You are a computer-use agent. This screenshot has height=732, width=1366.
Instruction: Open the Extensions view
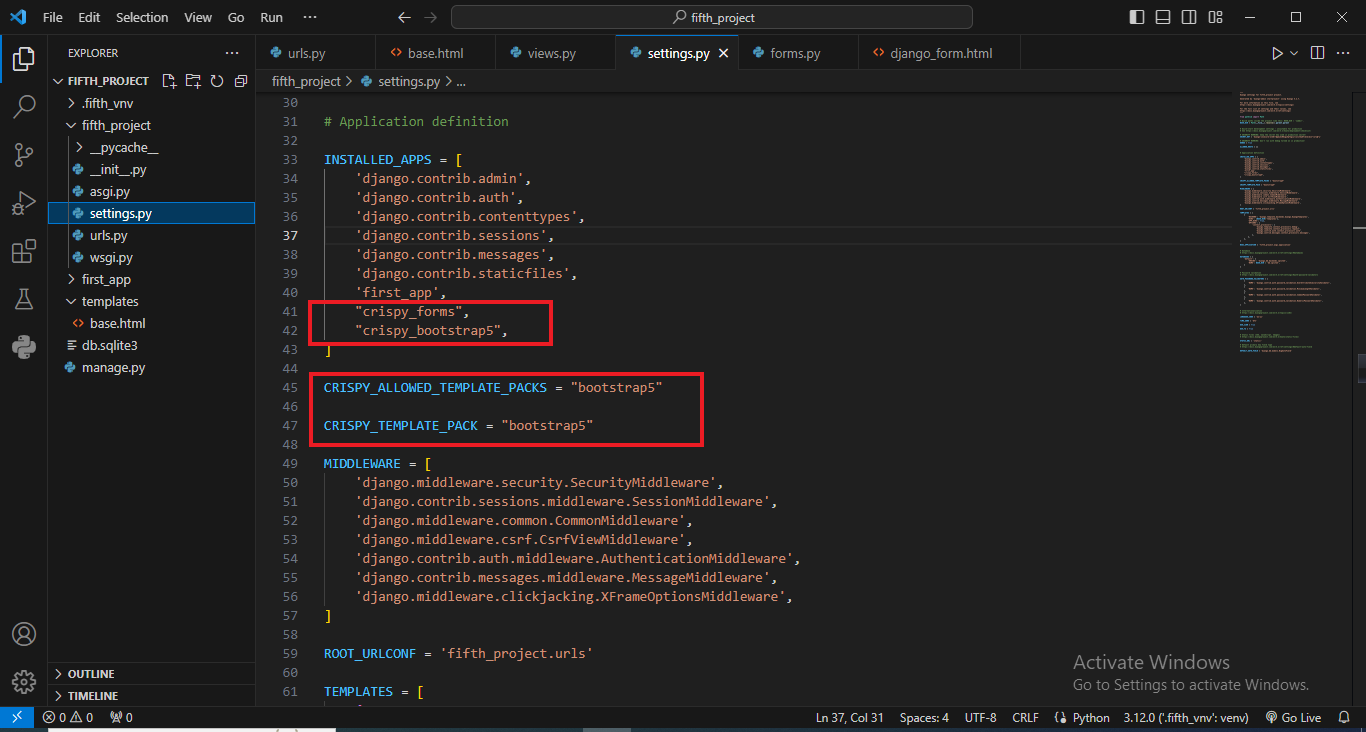24,251
